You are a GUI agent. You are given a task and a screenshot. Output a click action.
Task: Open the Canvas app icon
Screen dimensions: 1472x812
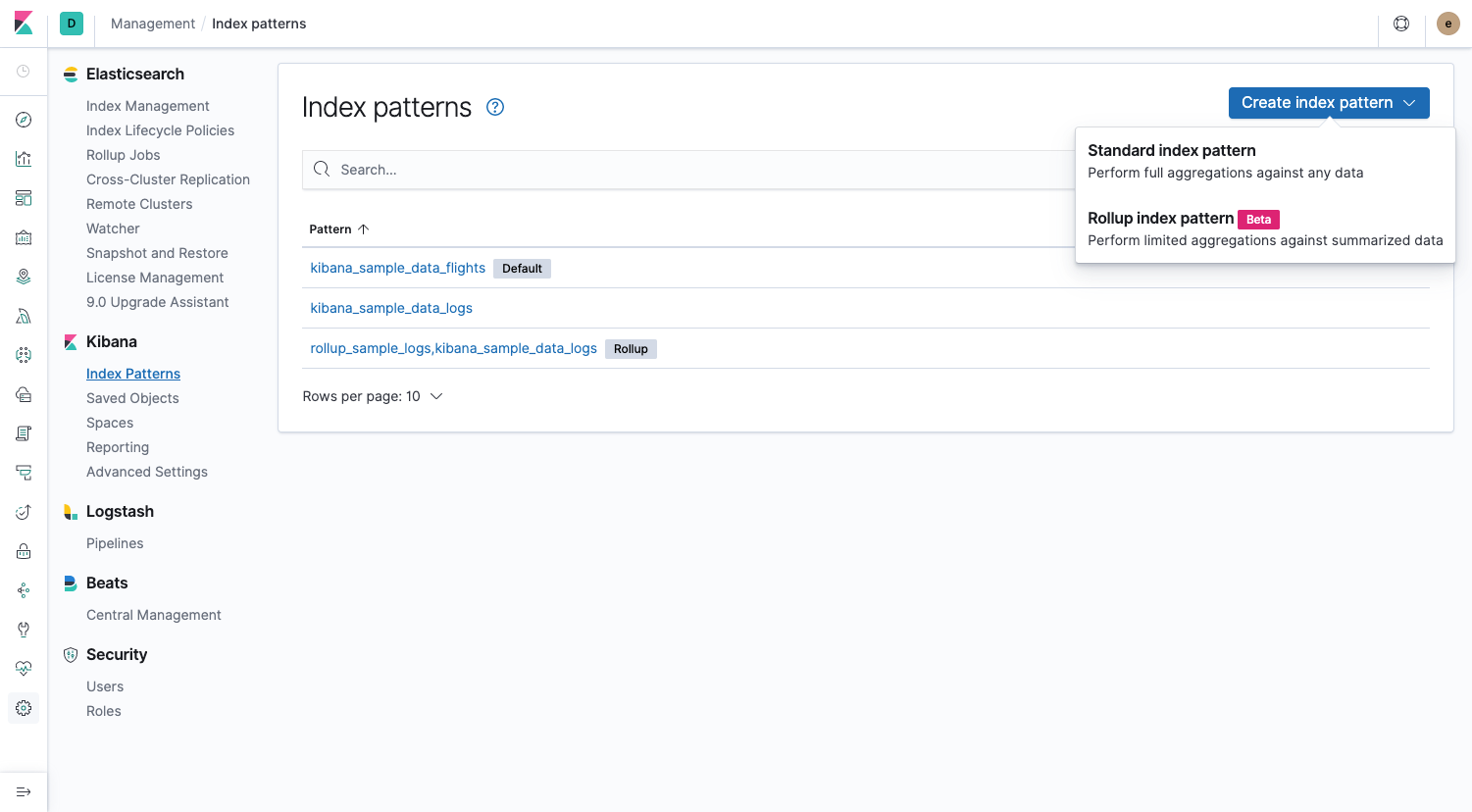click(24, 236)
